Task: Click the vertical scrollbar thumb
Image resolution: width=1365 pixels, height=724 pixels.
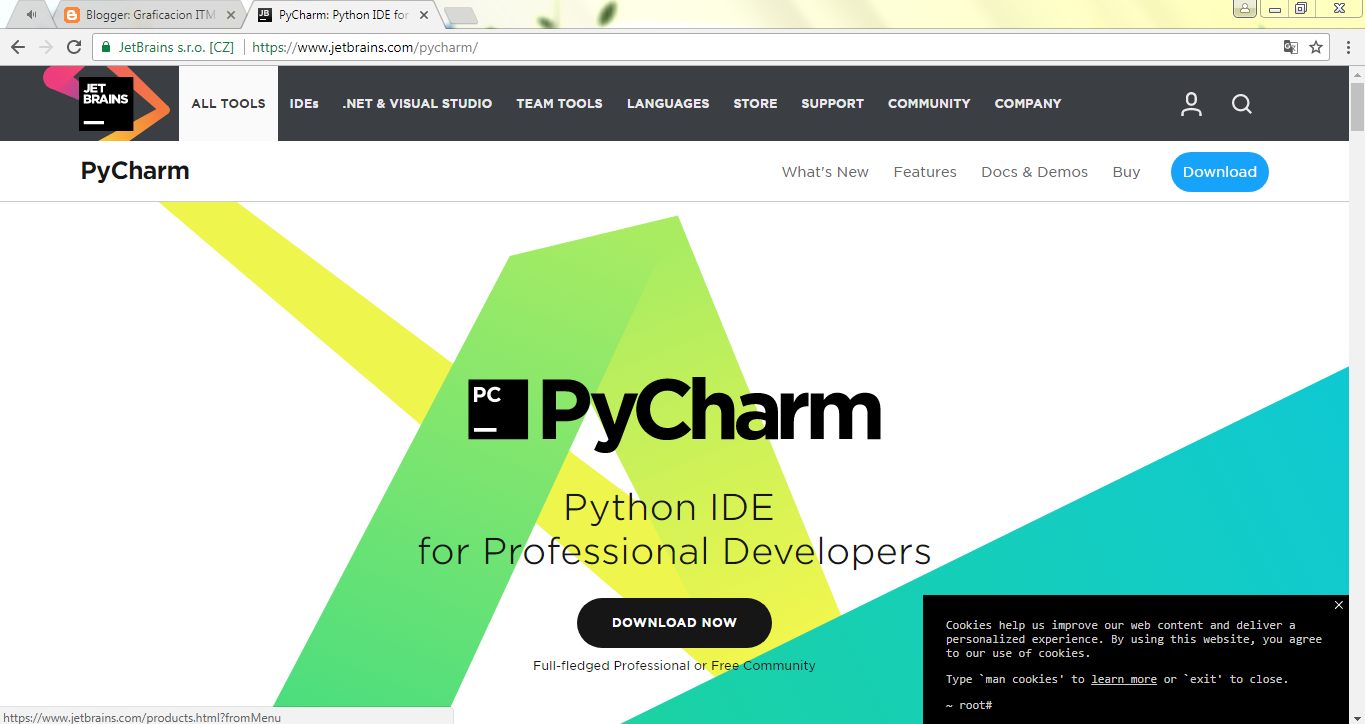Action: pyautogui.click(x=1357, y=107)
